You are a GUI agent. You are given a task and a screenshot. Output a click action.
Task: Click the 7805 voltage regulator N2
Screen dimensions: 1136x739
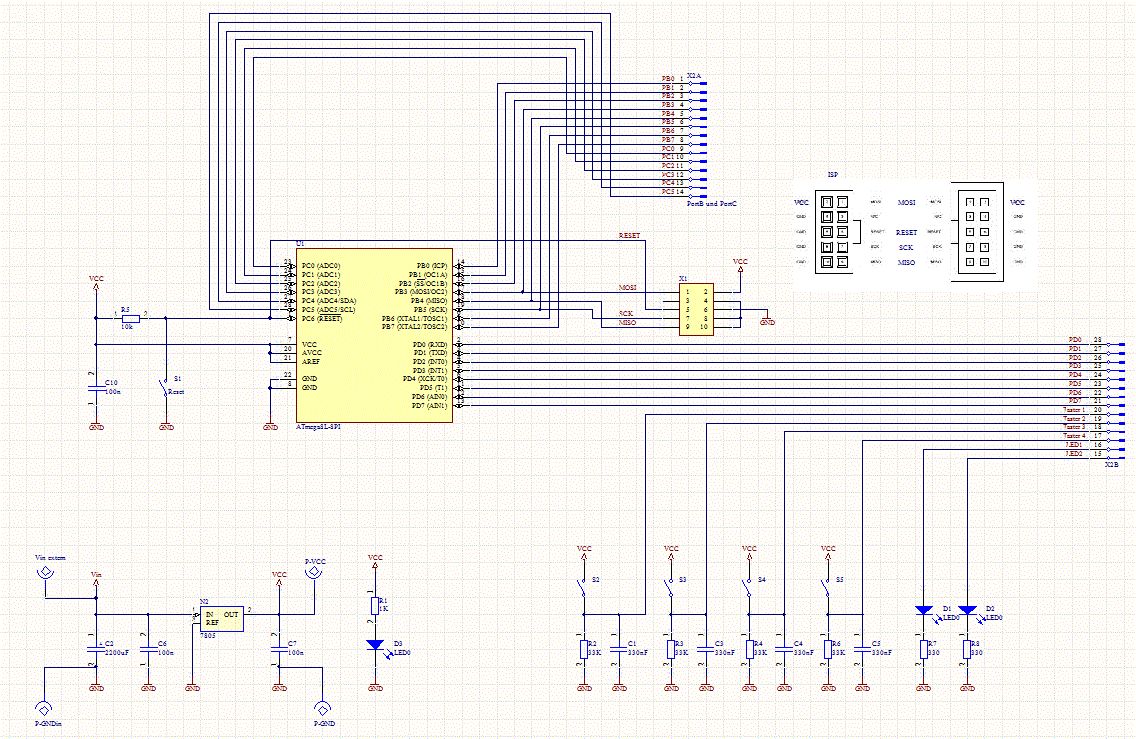coord(222,619)
